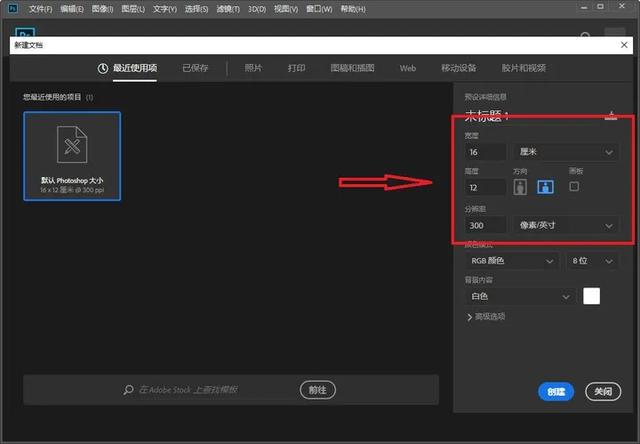Open the RGB 颜色 color mode dropdown

click(x=512, y=261)
